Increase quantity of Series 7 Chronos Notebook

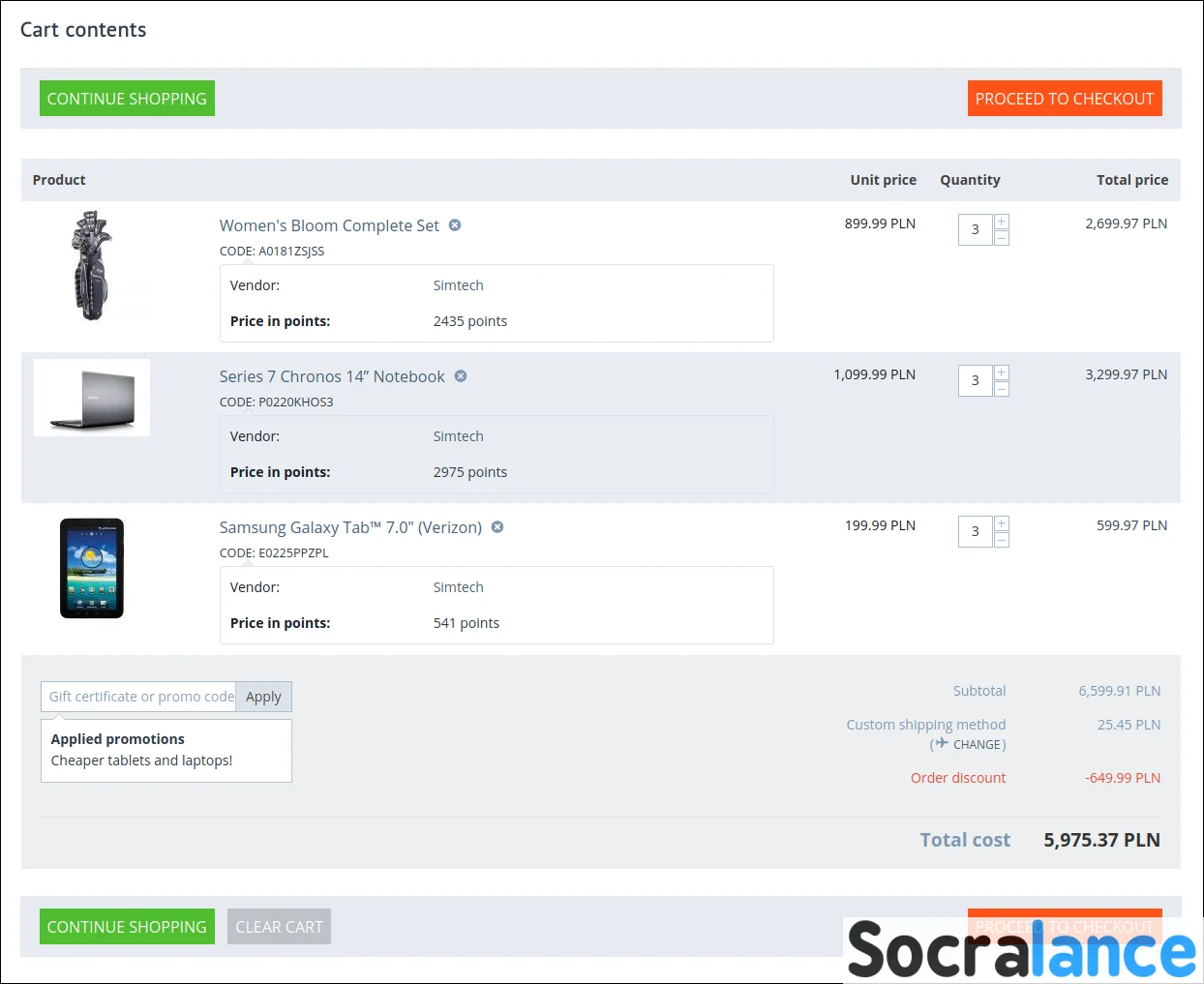pyautogui.click(x=1002, y=373)
